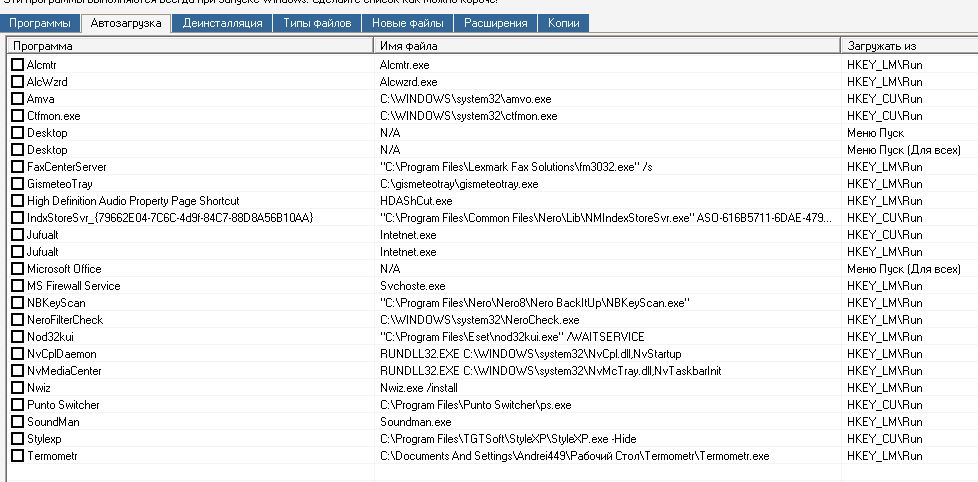Select the Lexmark Fax Solutions fm3032.exe path
The image size is (978, 482).
(516, 166)
